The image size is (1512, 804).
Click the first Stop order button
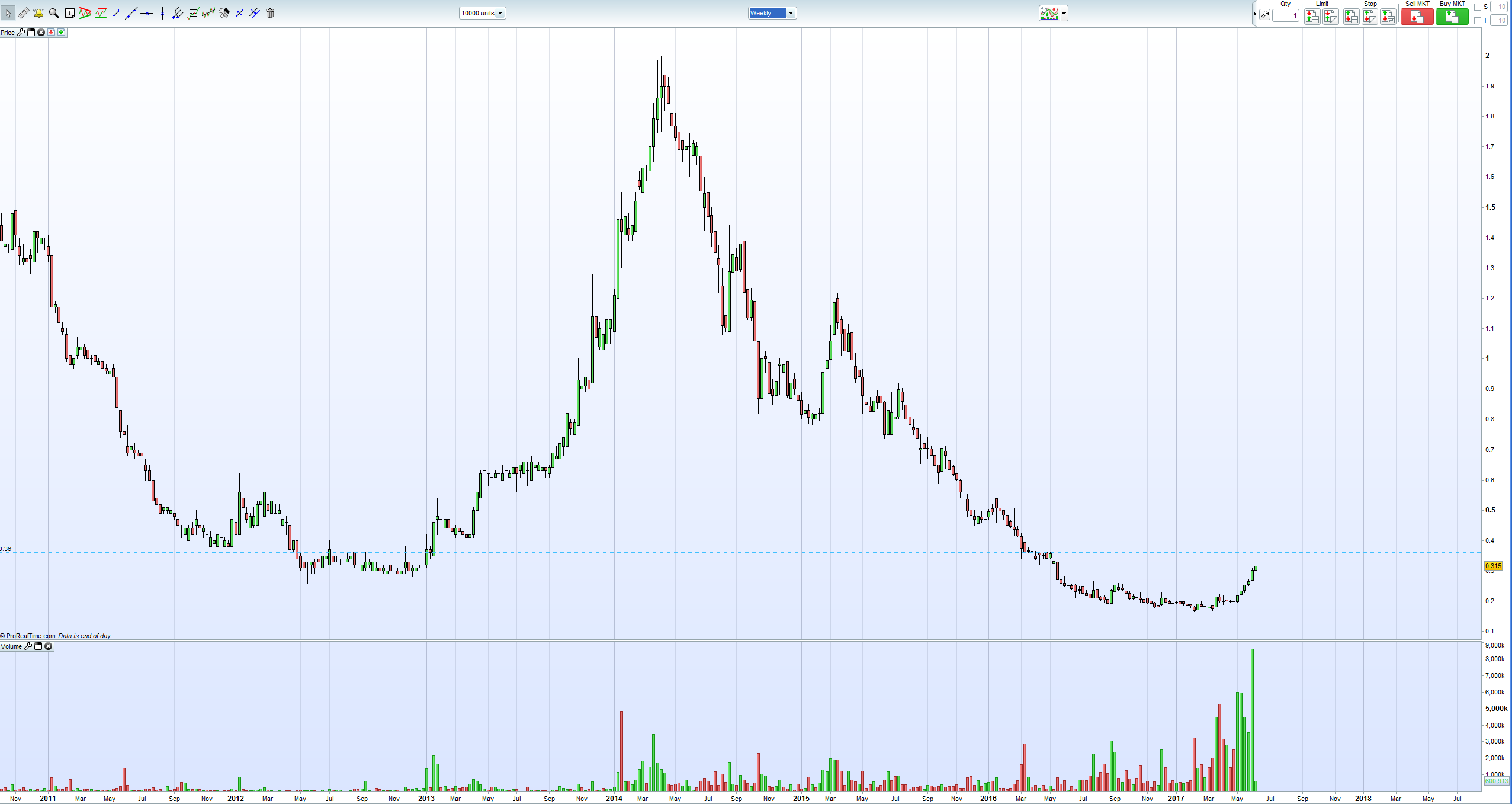1351,17
